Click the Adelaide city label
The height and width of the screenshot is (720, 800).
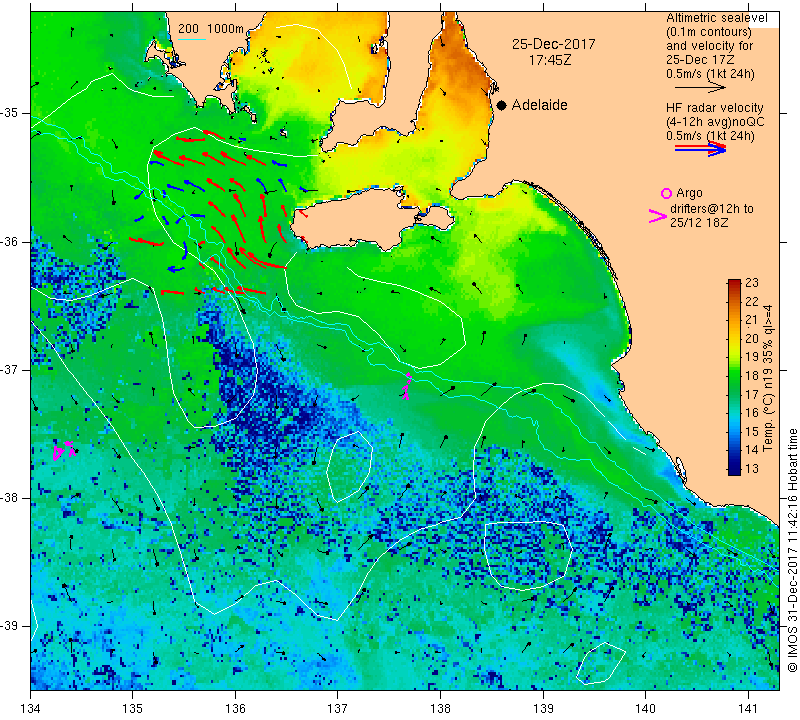pos(539,105)
